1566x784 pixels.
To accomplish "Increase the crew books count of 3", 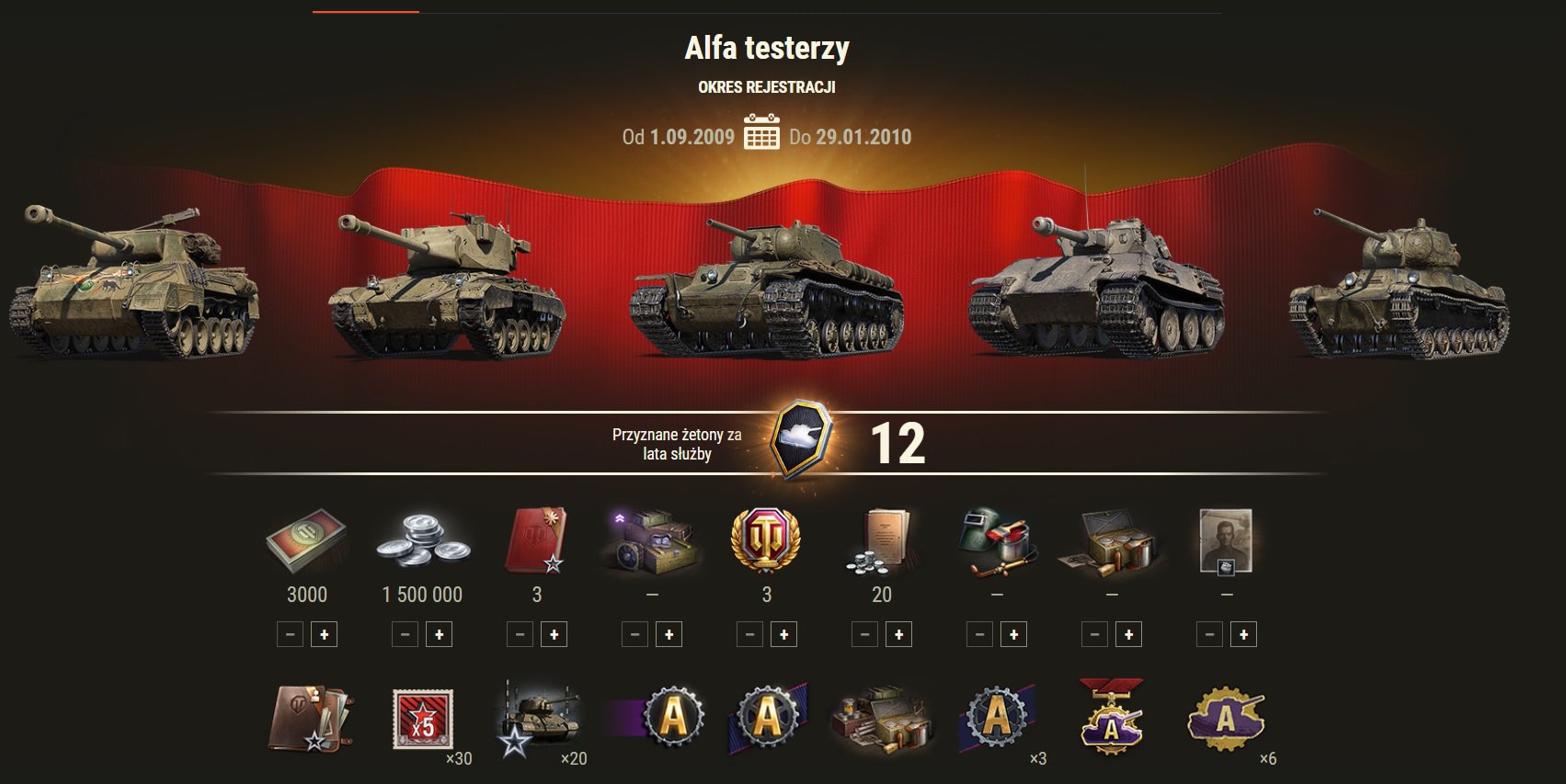I will click(x=554, y=634).
